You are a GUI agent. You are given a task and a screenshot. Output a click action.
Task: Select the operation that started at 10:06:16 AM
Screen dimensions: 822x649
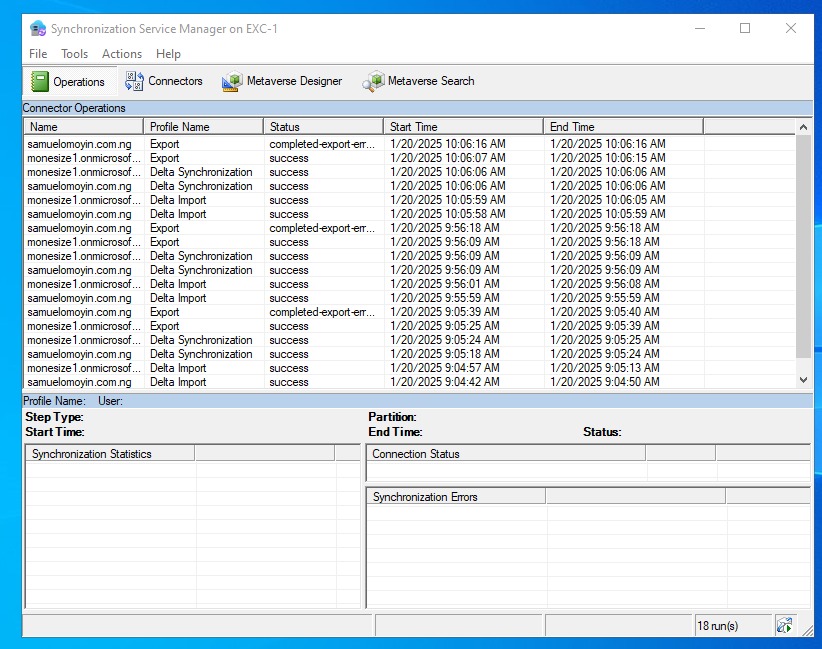[x=409, y=144]
